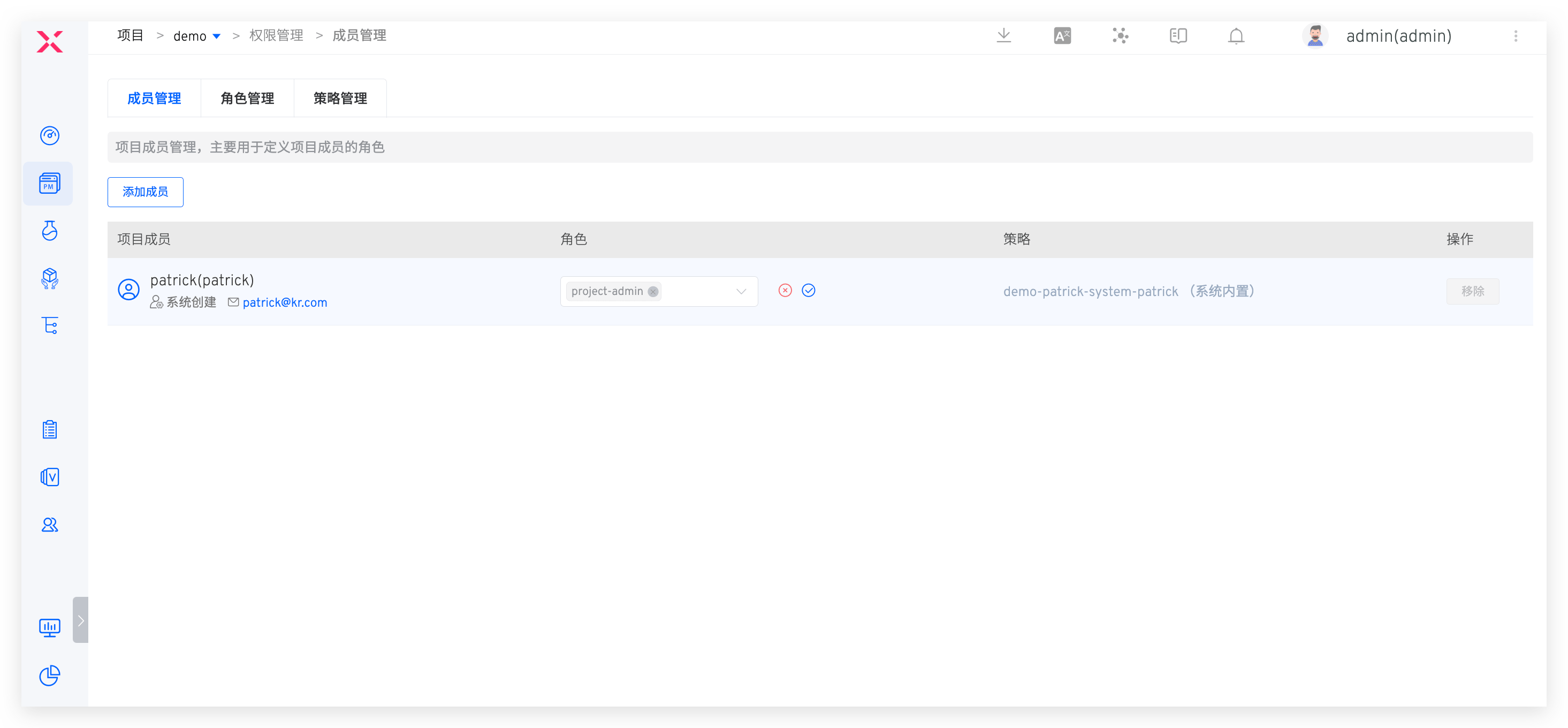Expand the demo project dropdown arrow

click(217, 36)
